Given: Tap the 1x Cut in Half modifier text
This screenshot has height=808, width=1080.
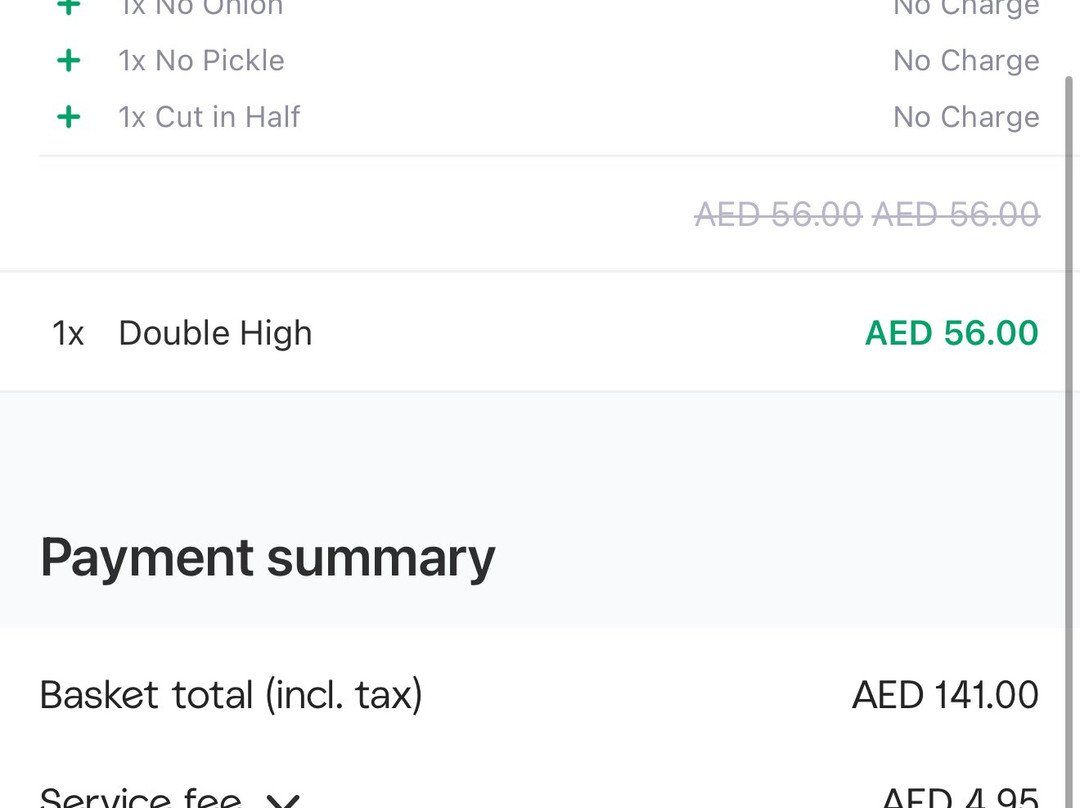Looking at the screenshot, I should click(x=209, y=117).
